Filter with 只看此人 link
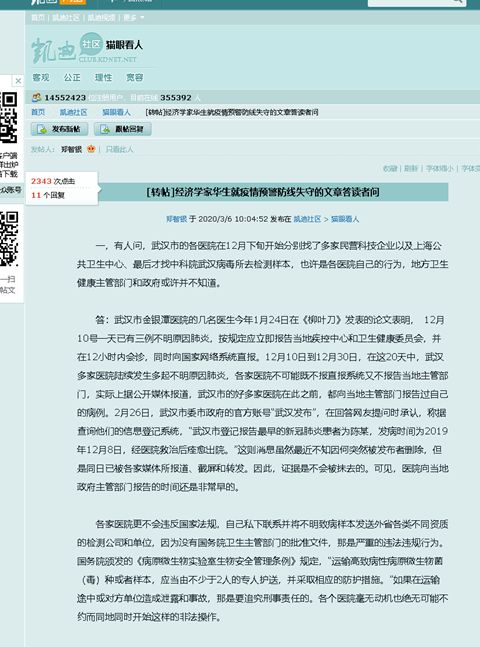Screen dimensions: 480x647 (119, 149)
